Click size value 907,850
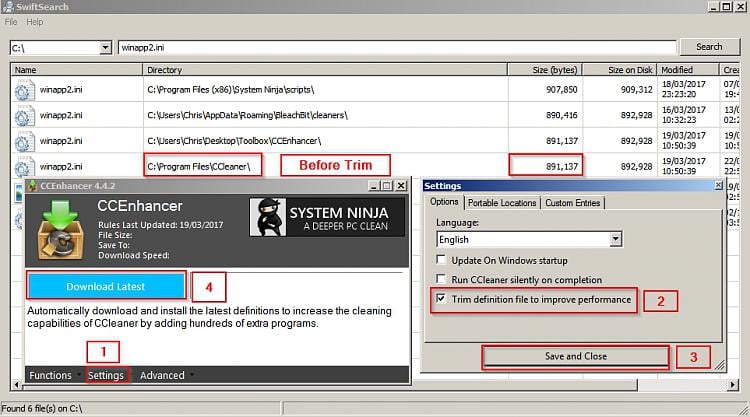 click(x=562, y=89)
